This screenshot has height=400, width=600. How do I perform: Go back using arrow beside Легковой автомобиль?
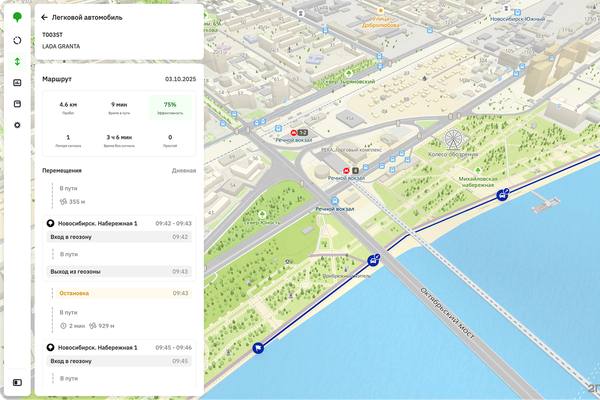point(44,17)
